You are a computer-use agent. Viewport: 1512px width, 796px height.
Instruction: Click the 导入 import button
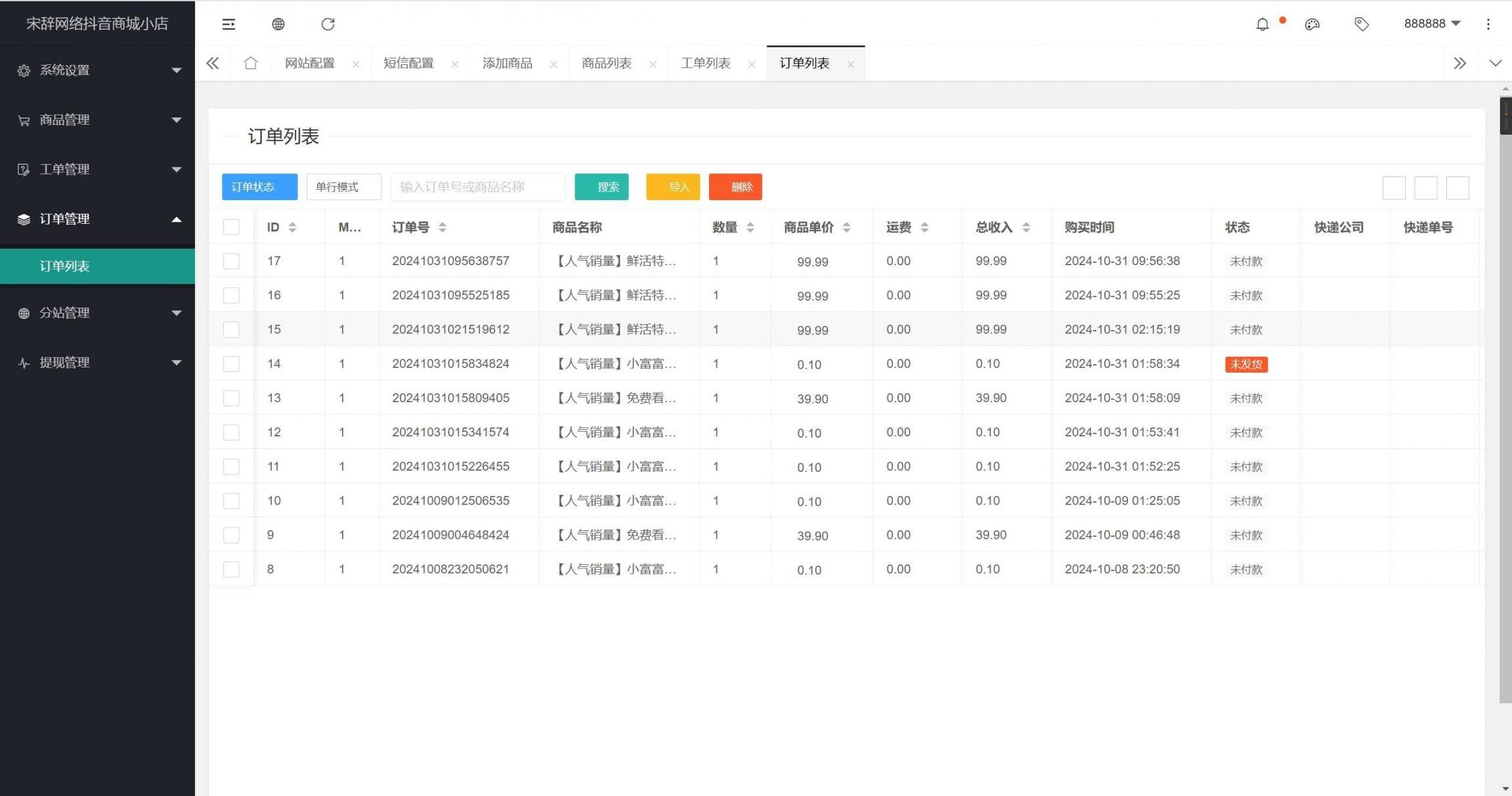coord(672,187)
